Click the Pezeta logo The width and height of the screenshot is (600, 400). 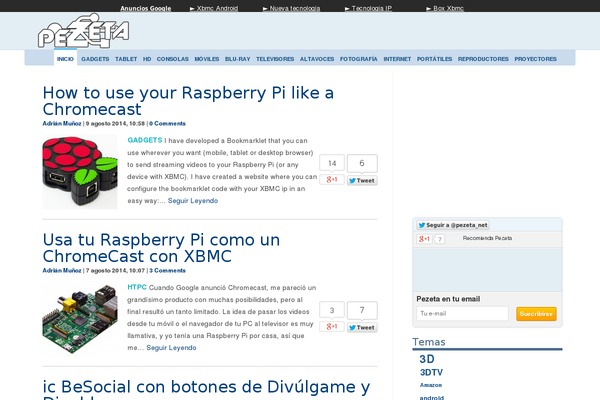tap(83, 31)
